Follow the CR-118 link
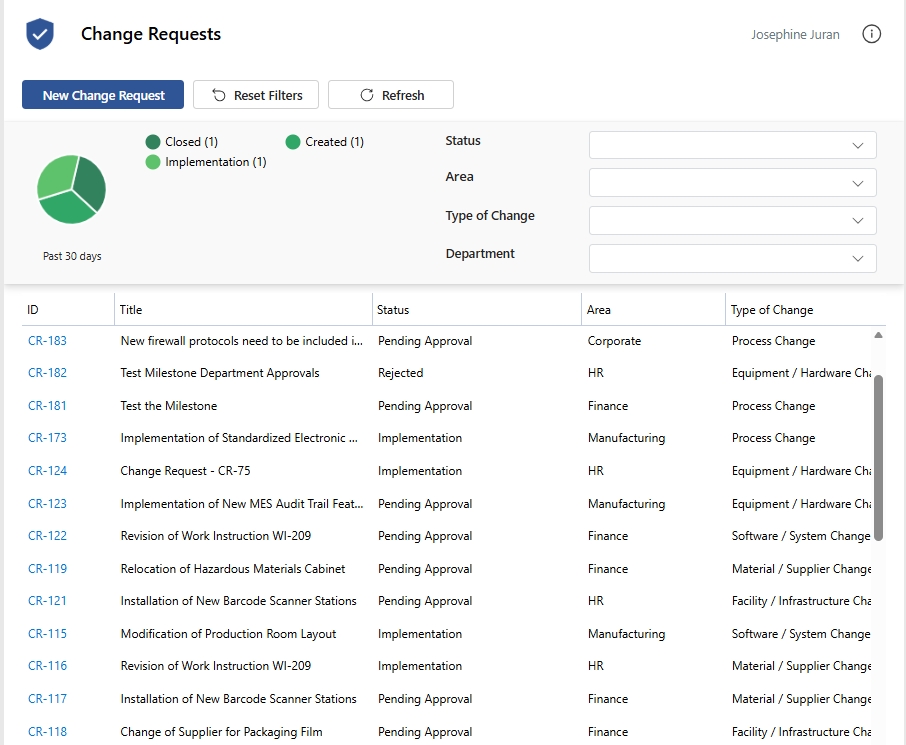This screenshot has height=745, width=906. pos(47,732)
